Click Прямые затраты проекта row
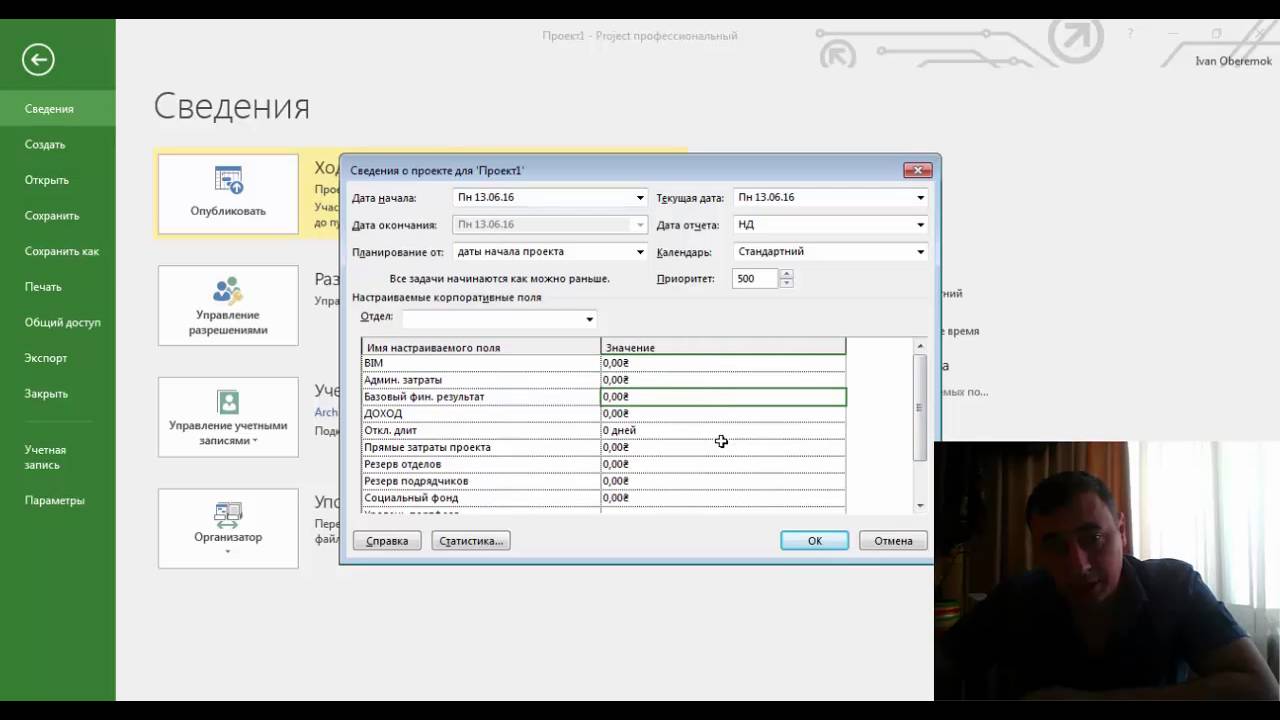 [x=604, y=448]
